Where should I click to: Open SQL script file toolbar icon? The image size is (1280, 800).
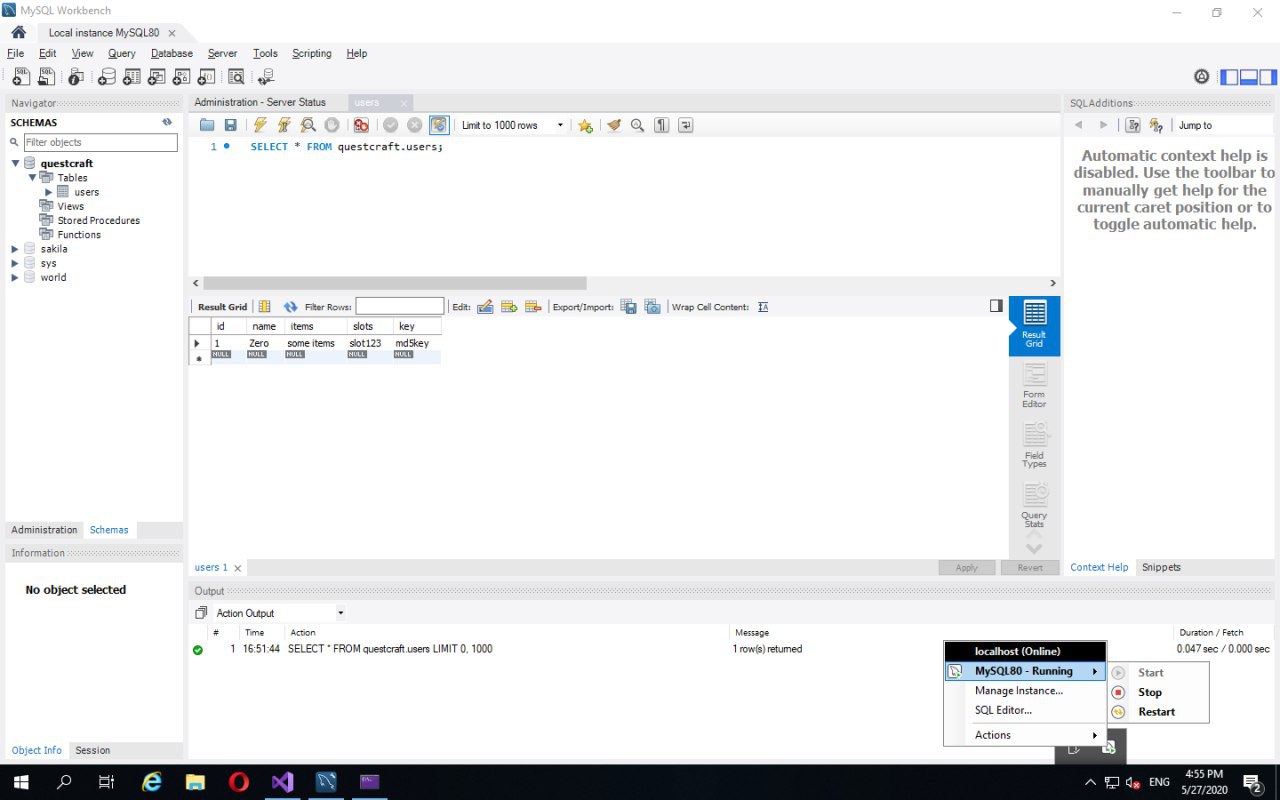pyautogui.click(x=47, y=76)
